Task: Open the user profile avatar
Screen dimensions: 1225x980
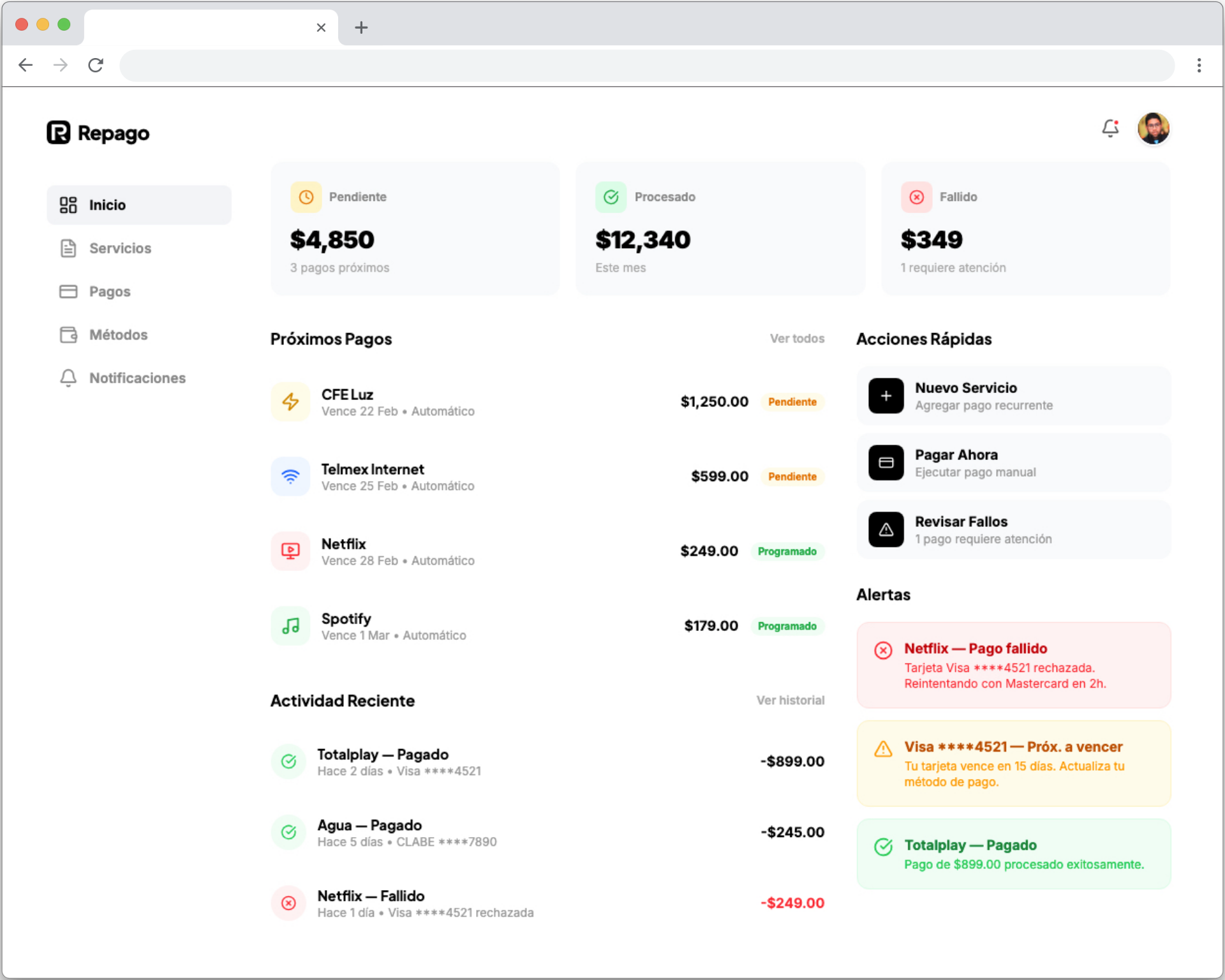Action: (x=1153, y=129)
